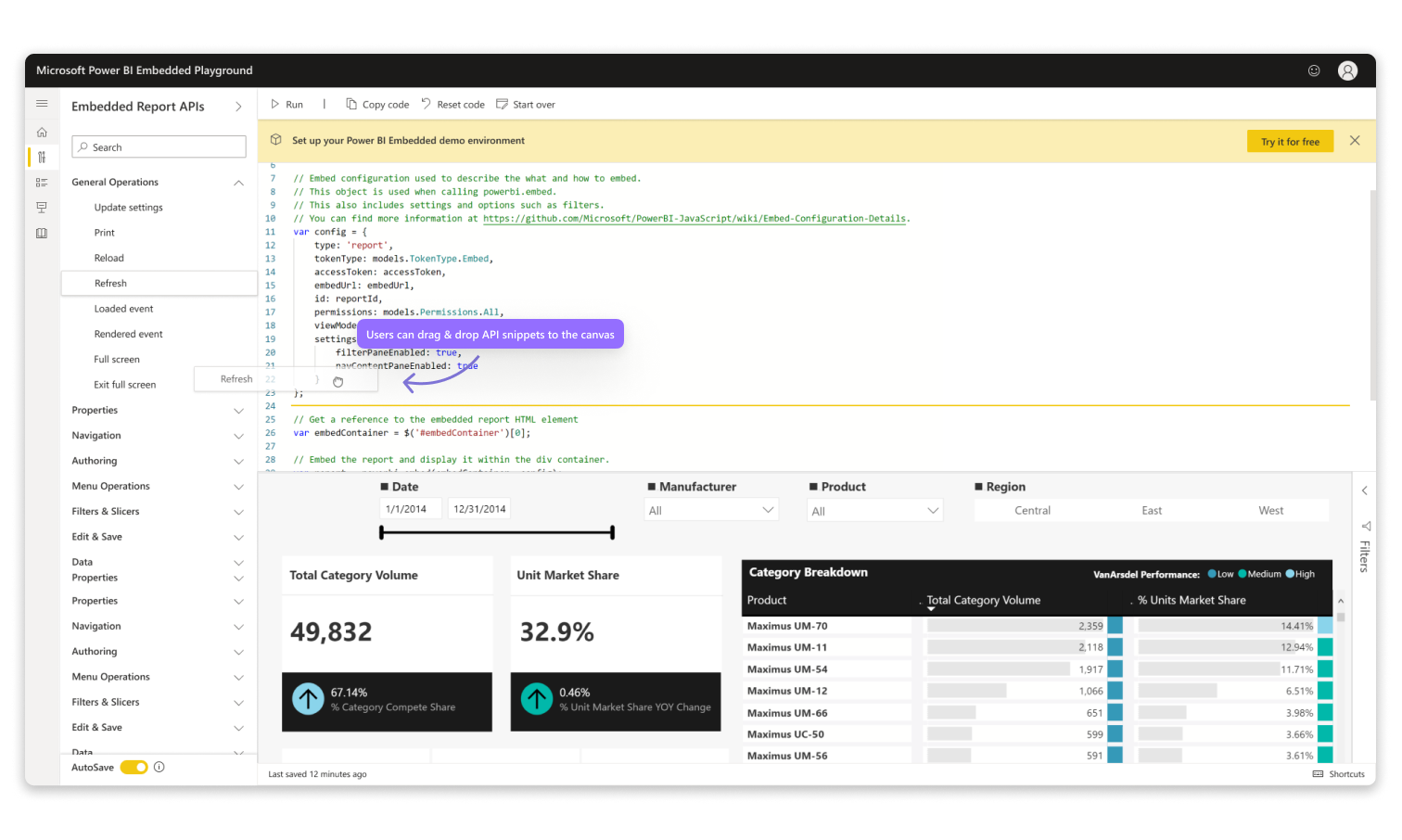This screenshot has width=1402, height=840.
Task: Open the presentation board sidebar icon
Action: tap(42, 208)
